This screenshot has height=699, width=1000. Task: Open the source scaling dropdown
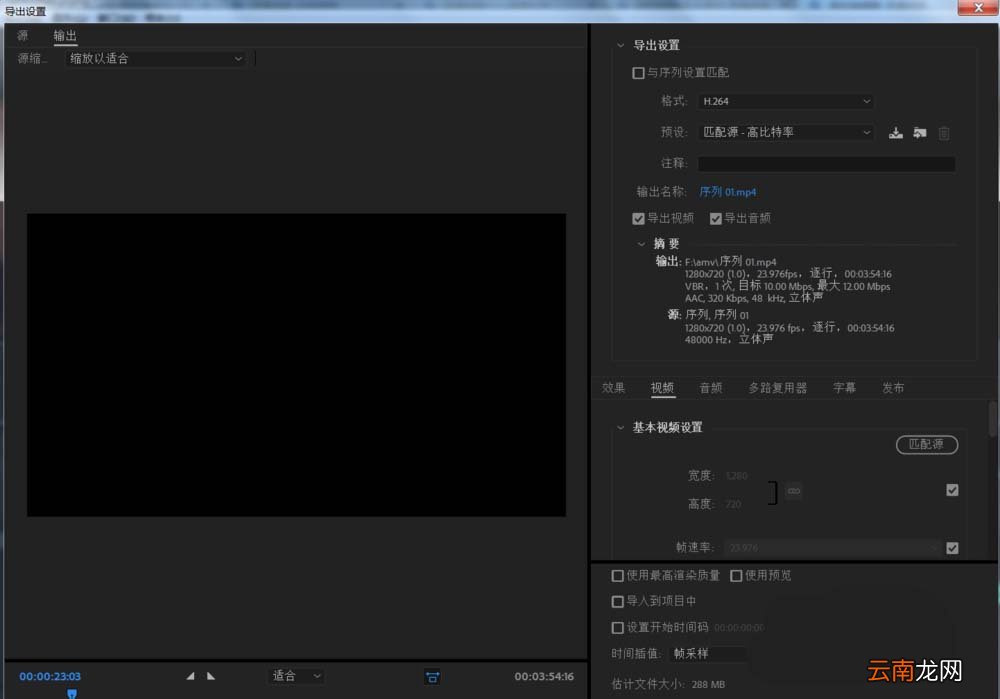coord(156,59)
